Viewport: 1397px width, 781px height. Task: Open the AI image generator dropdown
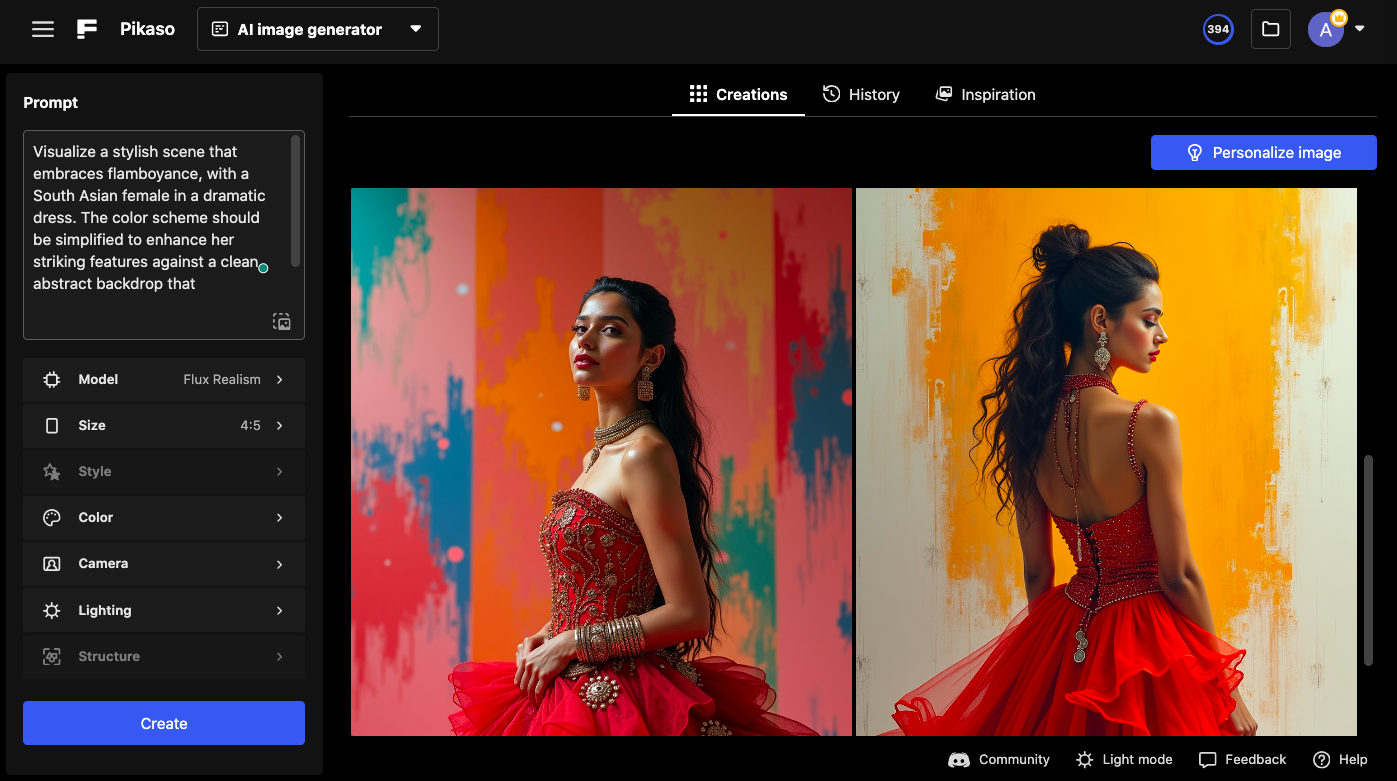pos(317,29)
